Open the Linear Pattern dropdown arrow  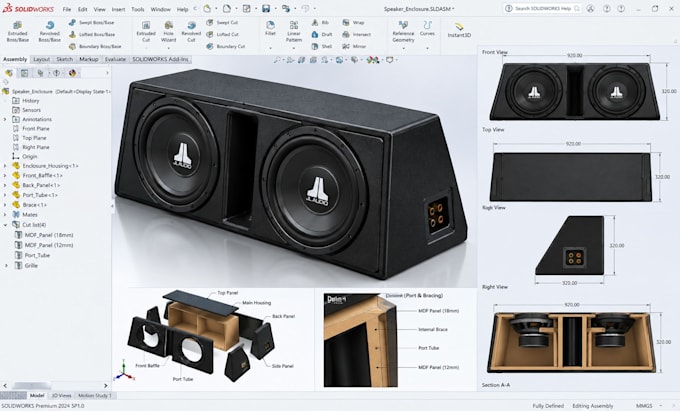point(294,48)
